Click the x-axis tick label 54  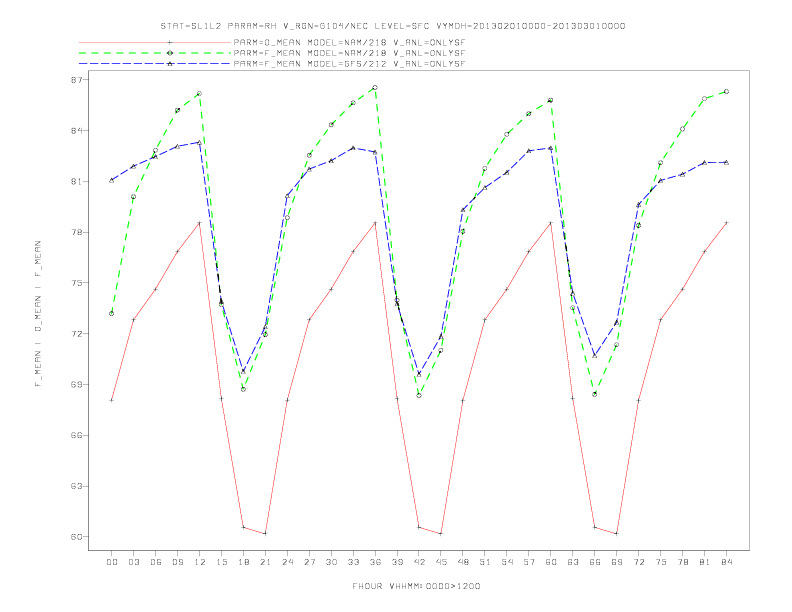[507, 562]
